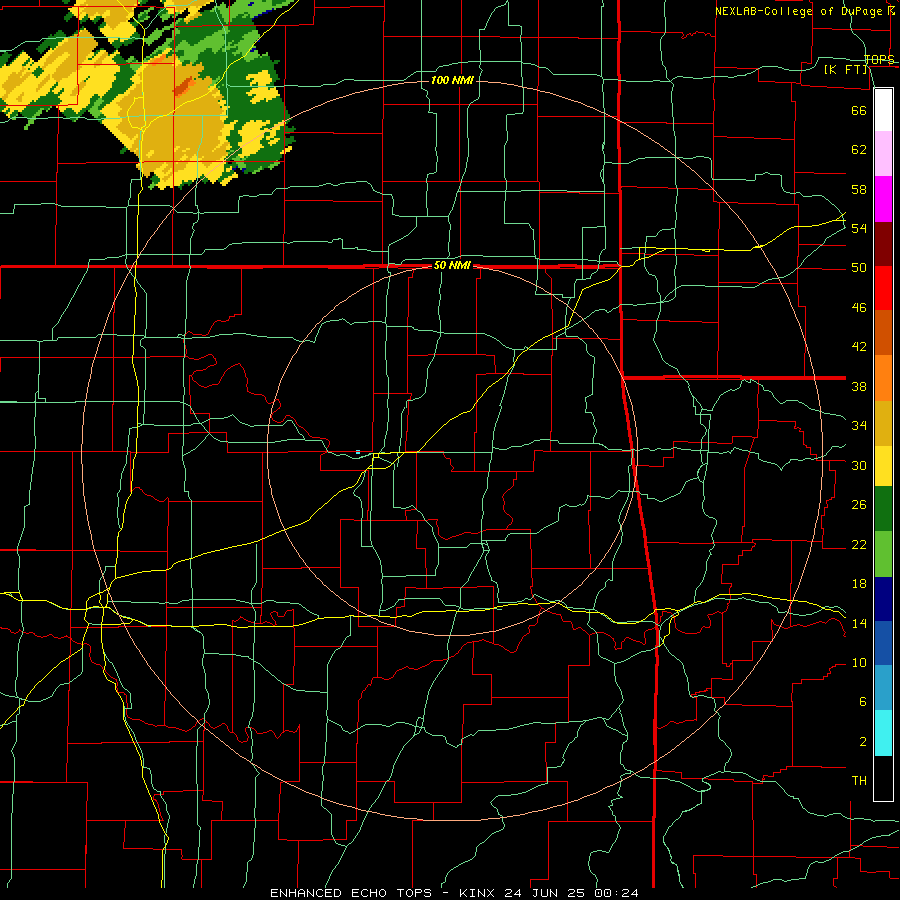
Task: Click the bright red legend swatch
Action: 883,288
